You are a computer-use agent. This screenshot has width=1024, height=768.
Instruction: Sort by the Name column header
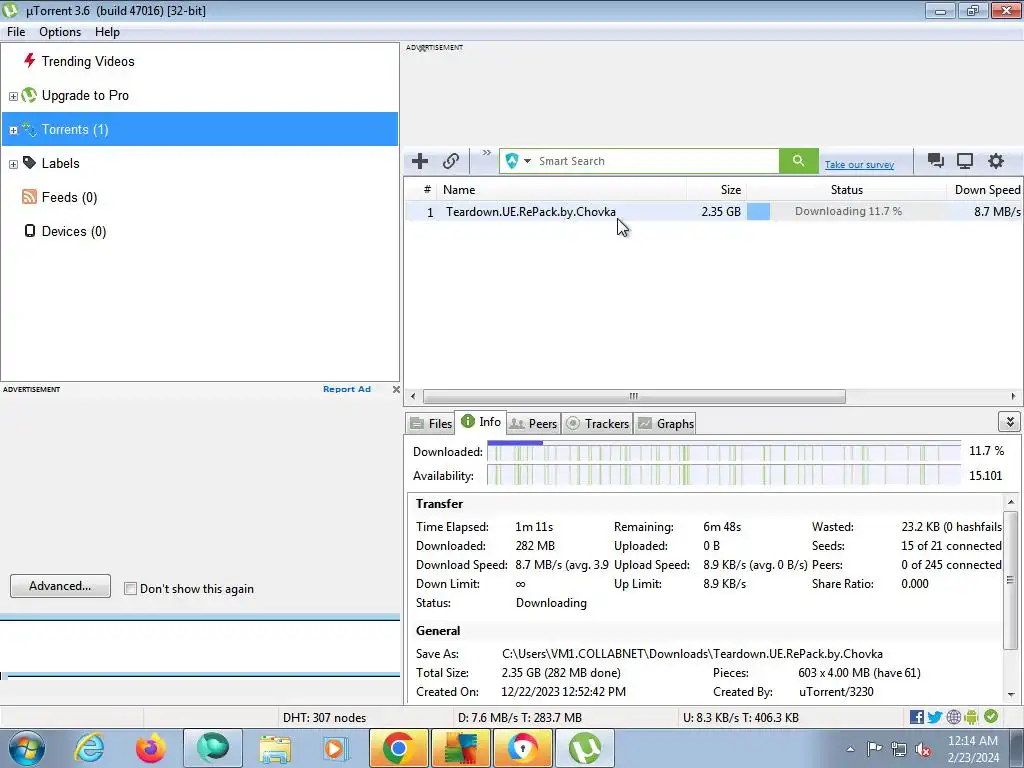[x=563, y=189]
